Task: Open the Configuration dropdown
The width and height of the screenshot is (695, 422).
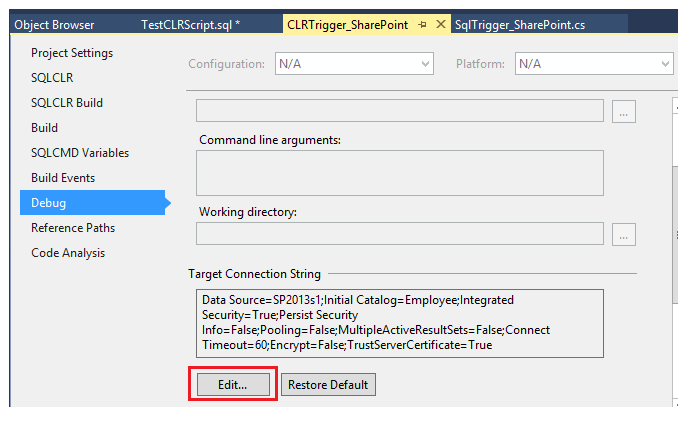Action: coord(354,64)
